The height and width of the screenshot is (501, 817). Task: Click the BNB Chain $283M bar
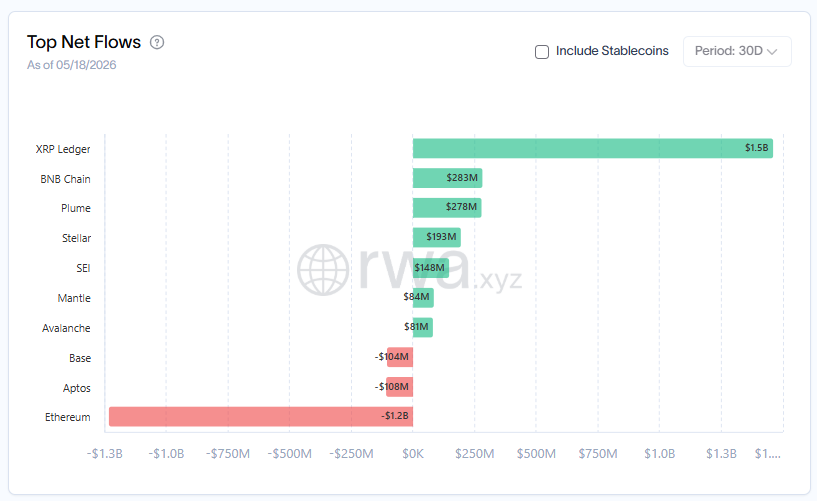pos(448,178)
